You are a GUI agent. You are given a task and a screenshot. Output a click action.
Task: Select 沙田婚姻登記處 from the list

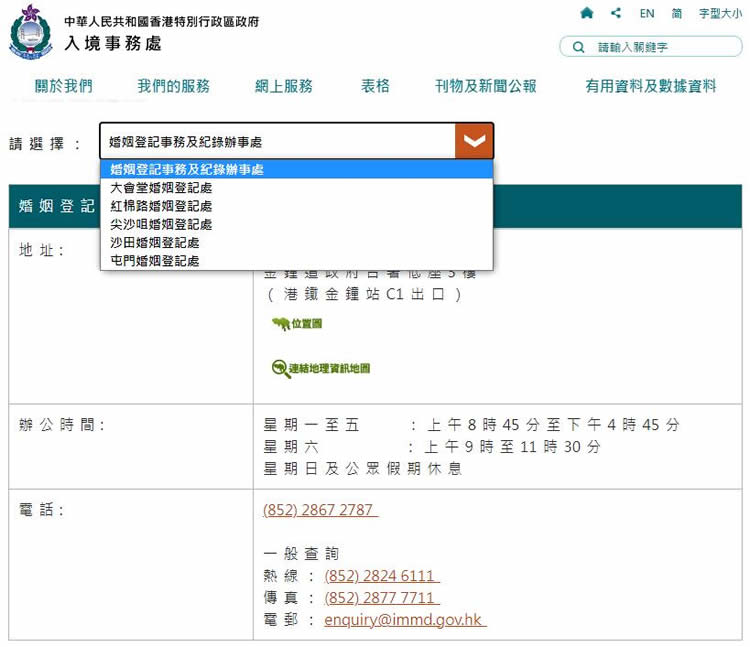(297, 242)
